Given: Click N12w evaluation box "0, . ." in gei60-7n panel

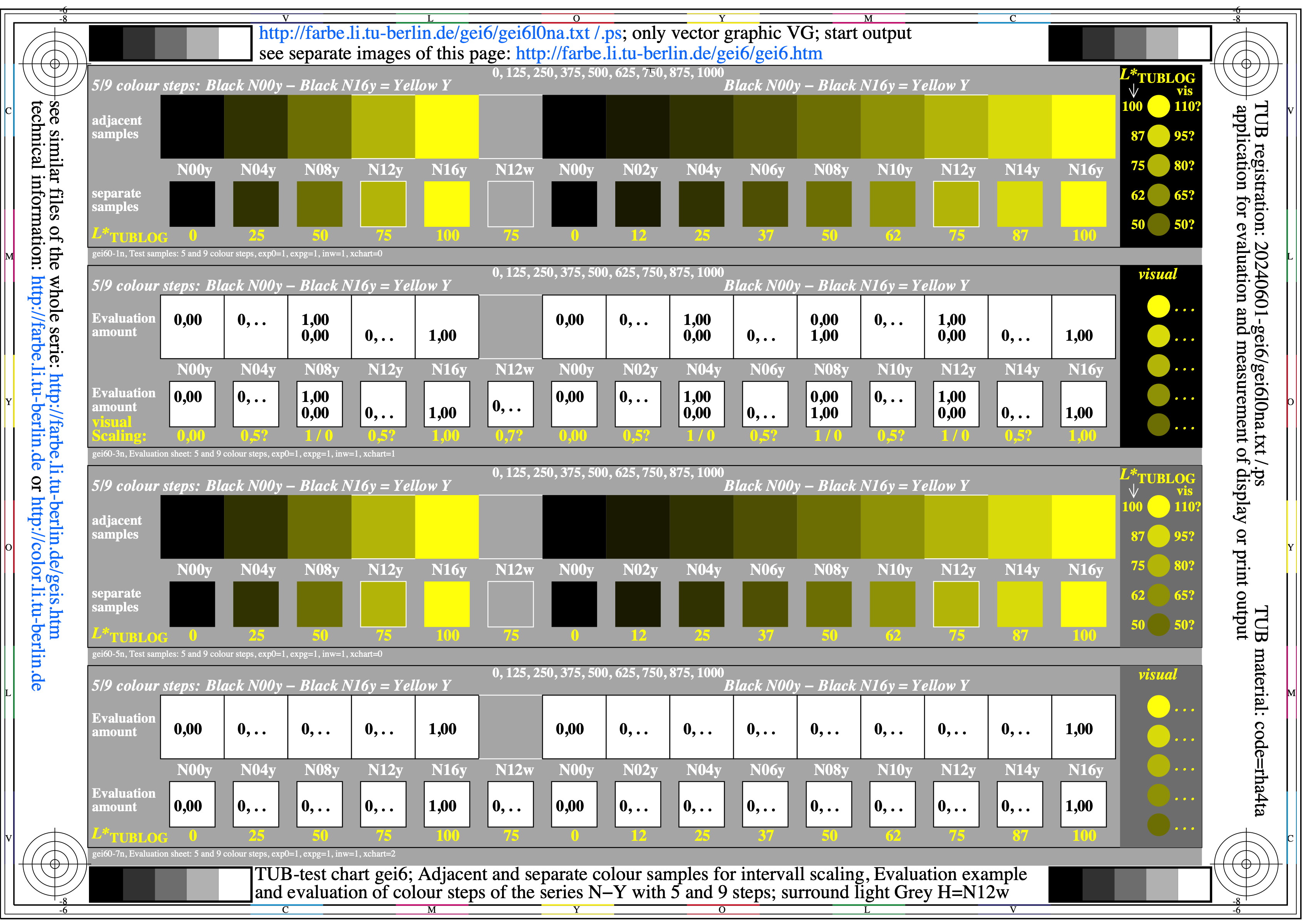Looking at the screenshot, I should pos(511,804).
